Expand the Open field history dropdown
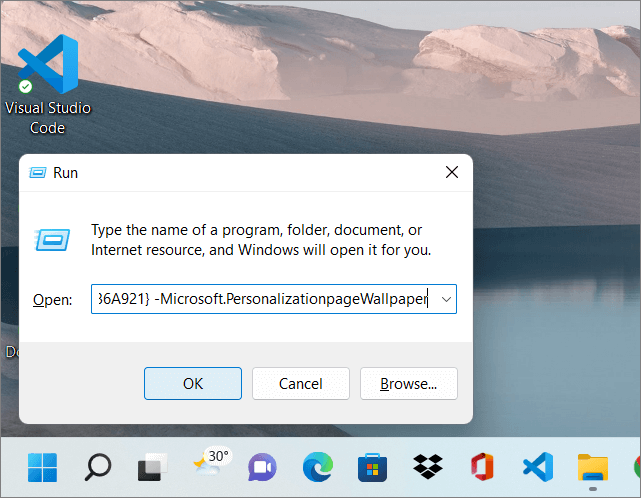Image resolution: width=641 pixels, height=498 pixels. [446, 299]
